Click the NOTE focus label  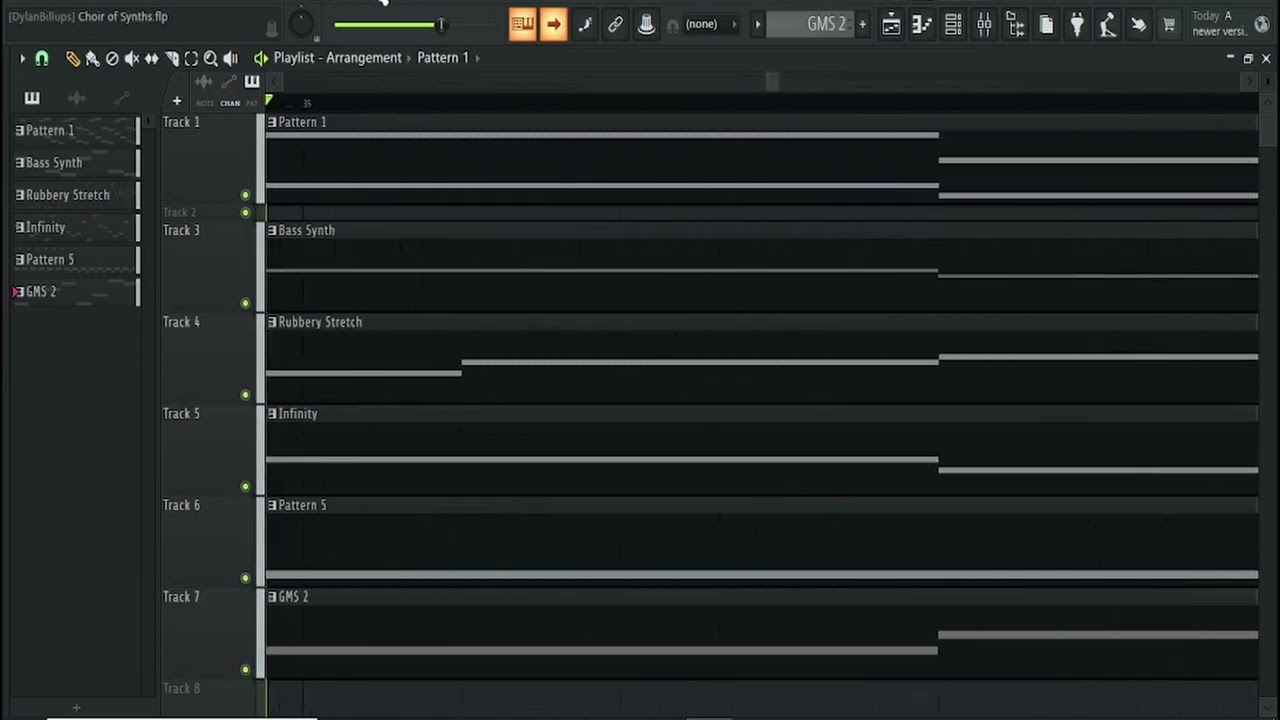pos(205,103)
